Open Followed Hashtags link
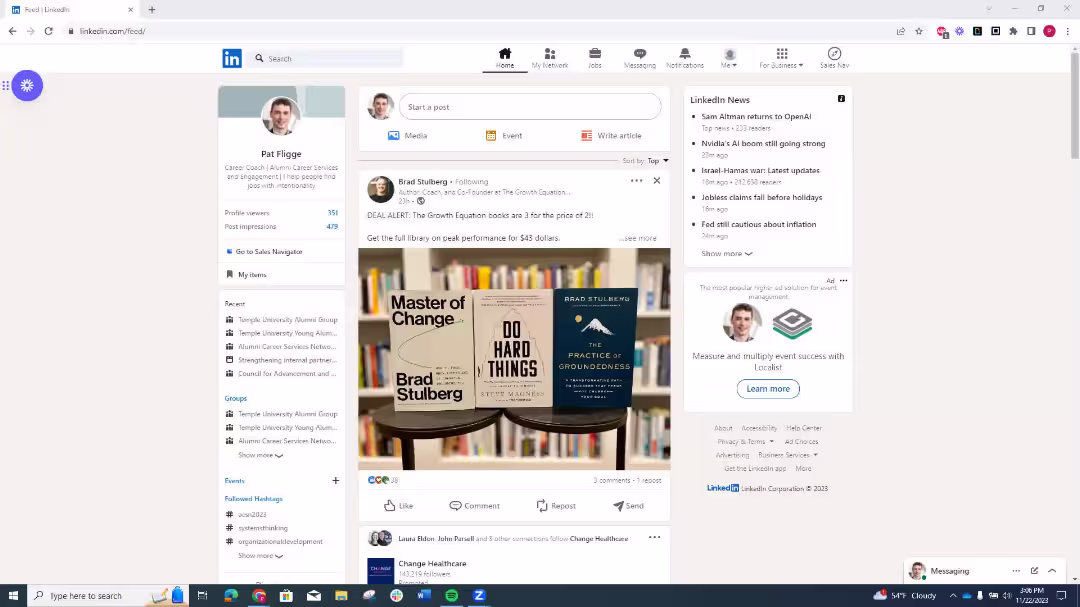Screen dimensions: 1080x607 point(253,499)
